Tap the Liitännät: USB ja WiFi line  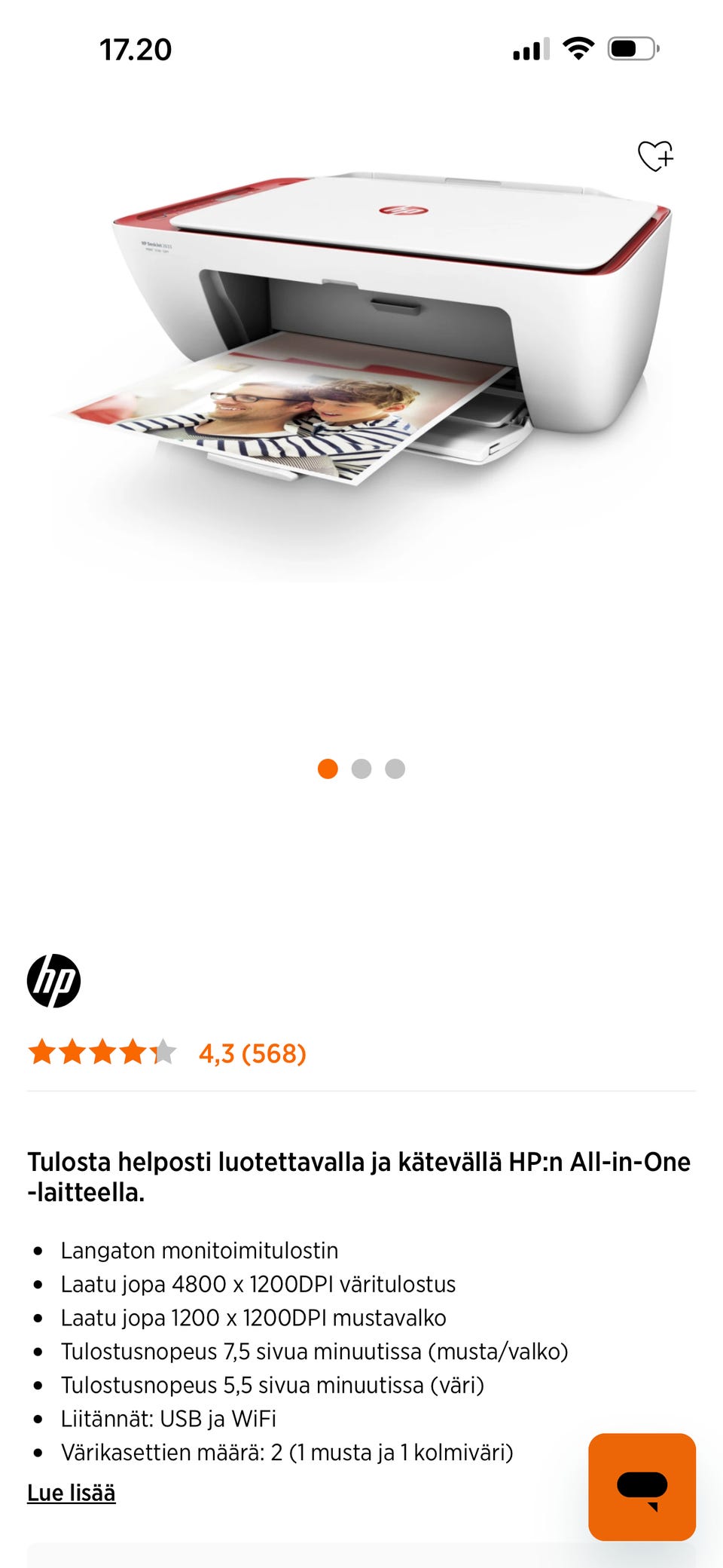(169, 1418)
